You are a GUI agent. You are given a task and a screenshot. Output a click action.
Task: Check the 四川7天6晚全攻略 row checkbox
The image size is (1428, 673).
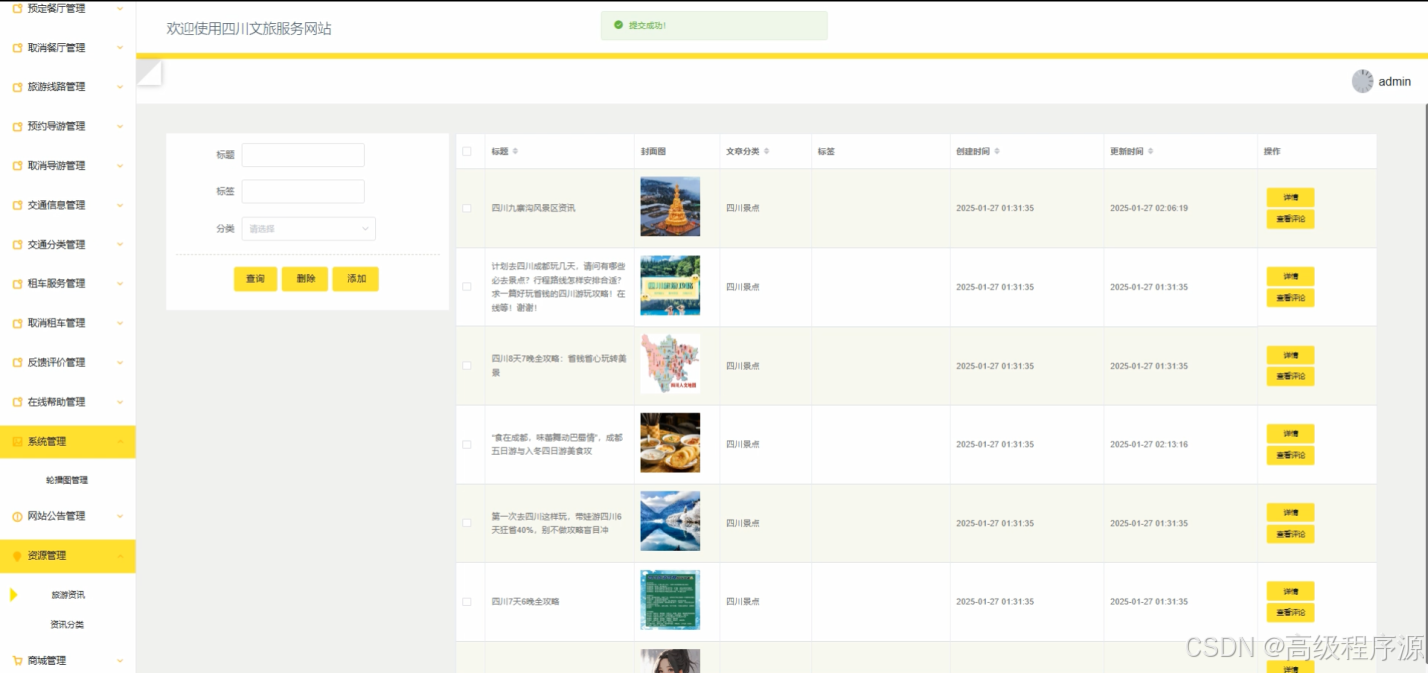(x=466, y=602)
